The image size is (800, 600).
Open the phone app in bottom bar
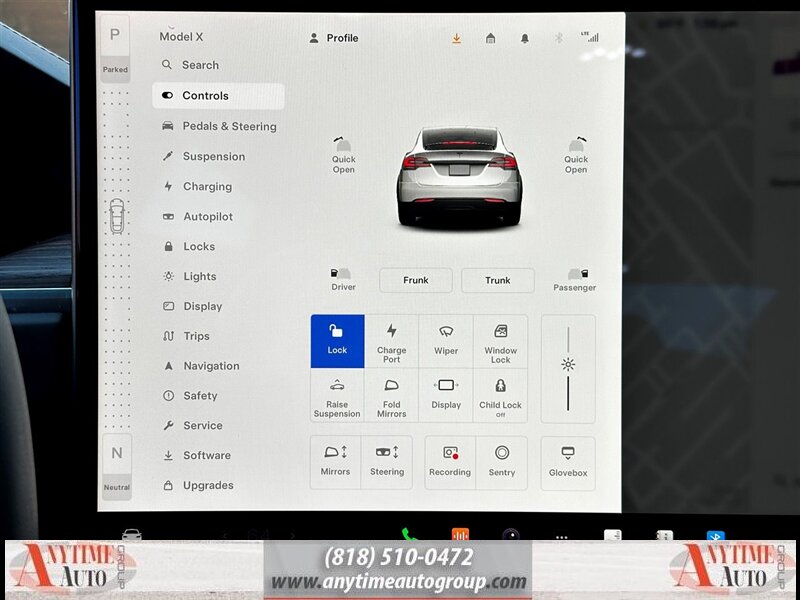click(409, 535)
